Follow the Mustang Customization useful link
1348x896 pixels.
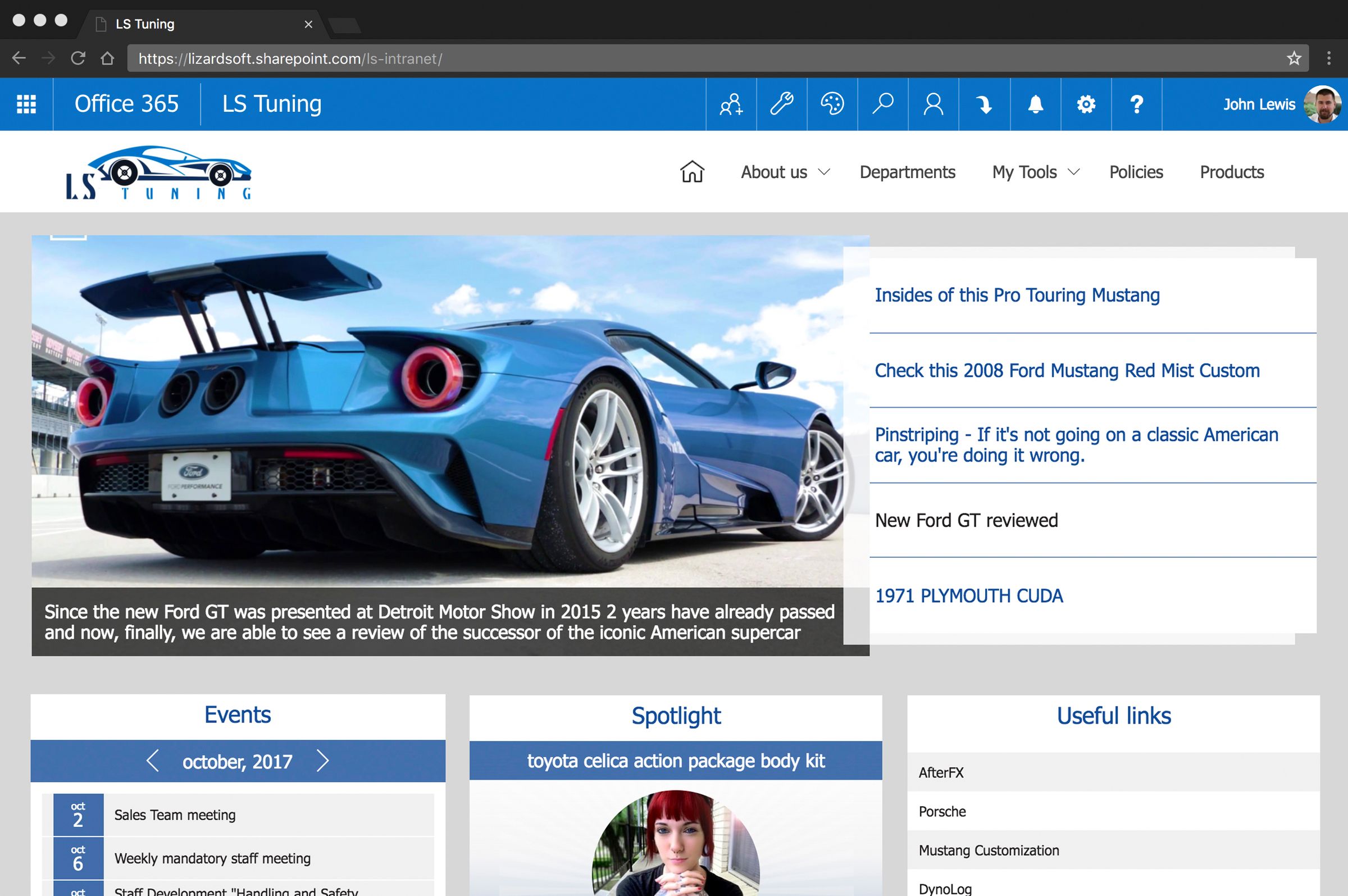tap(988, 850)
